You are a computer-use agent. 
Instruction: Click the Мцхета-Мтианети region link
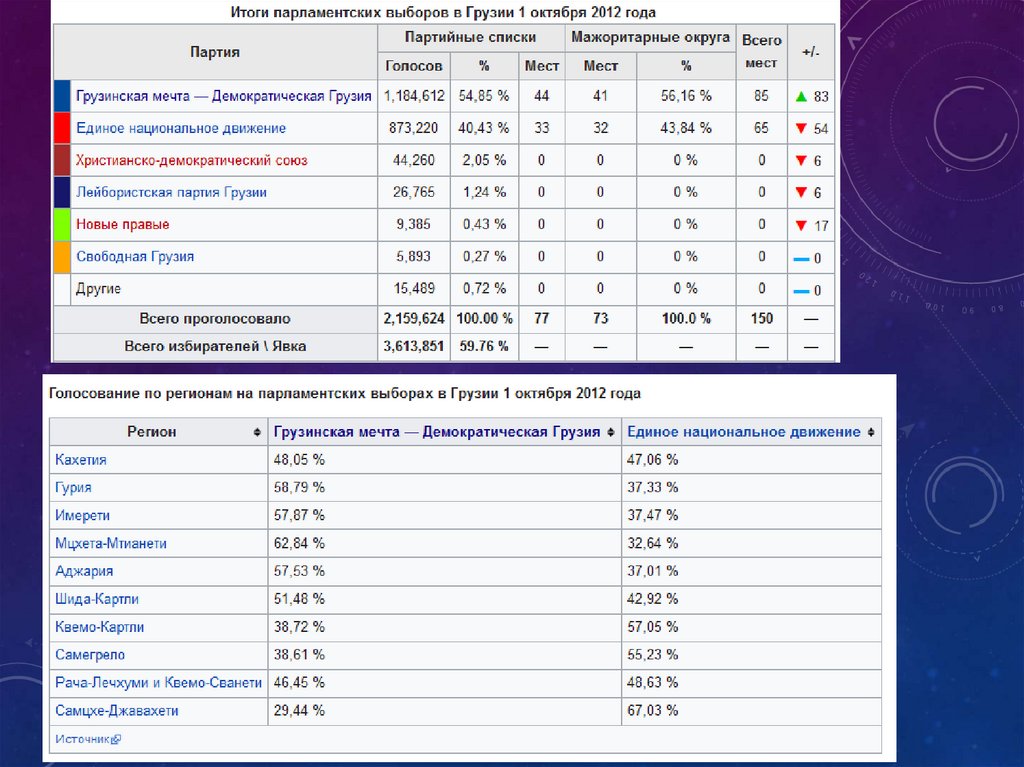[111, 543]
